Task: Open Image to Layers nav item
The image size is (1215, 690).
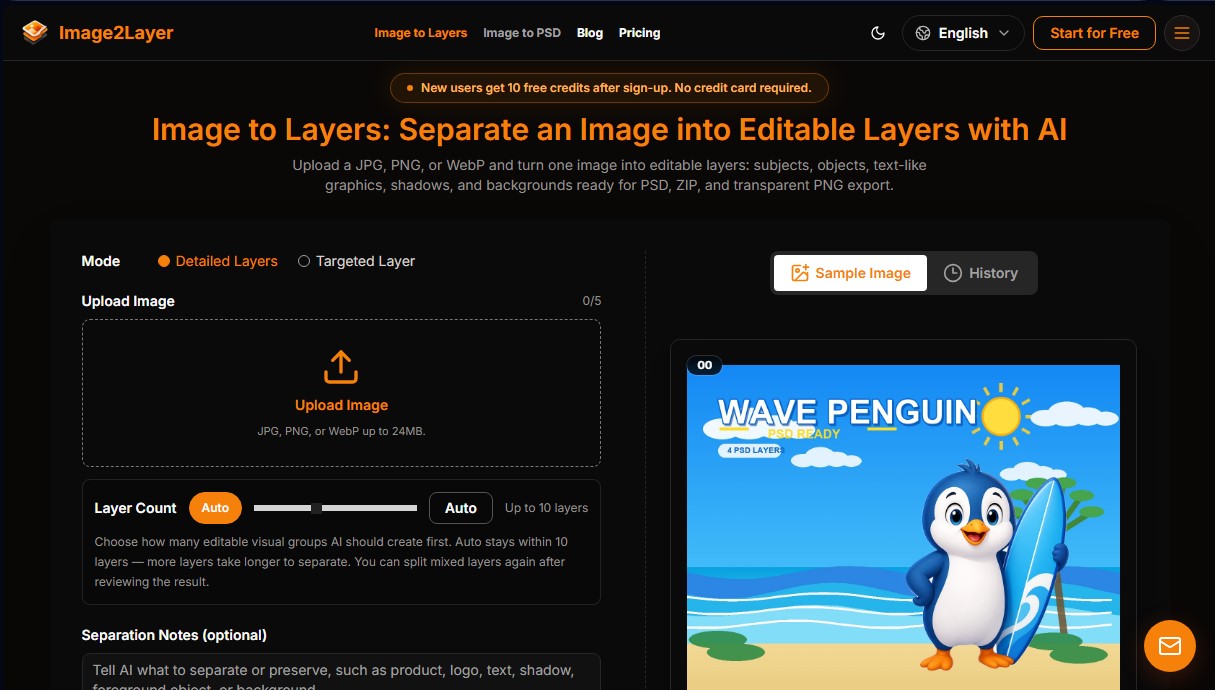Action: [420, 33]
